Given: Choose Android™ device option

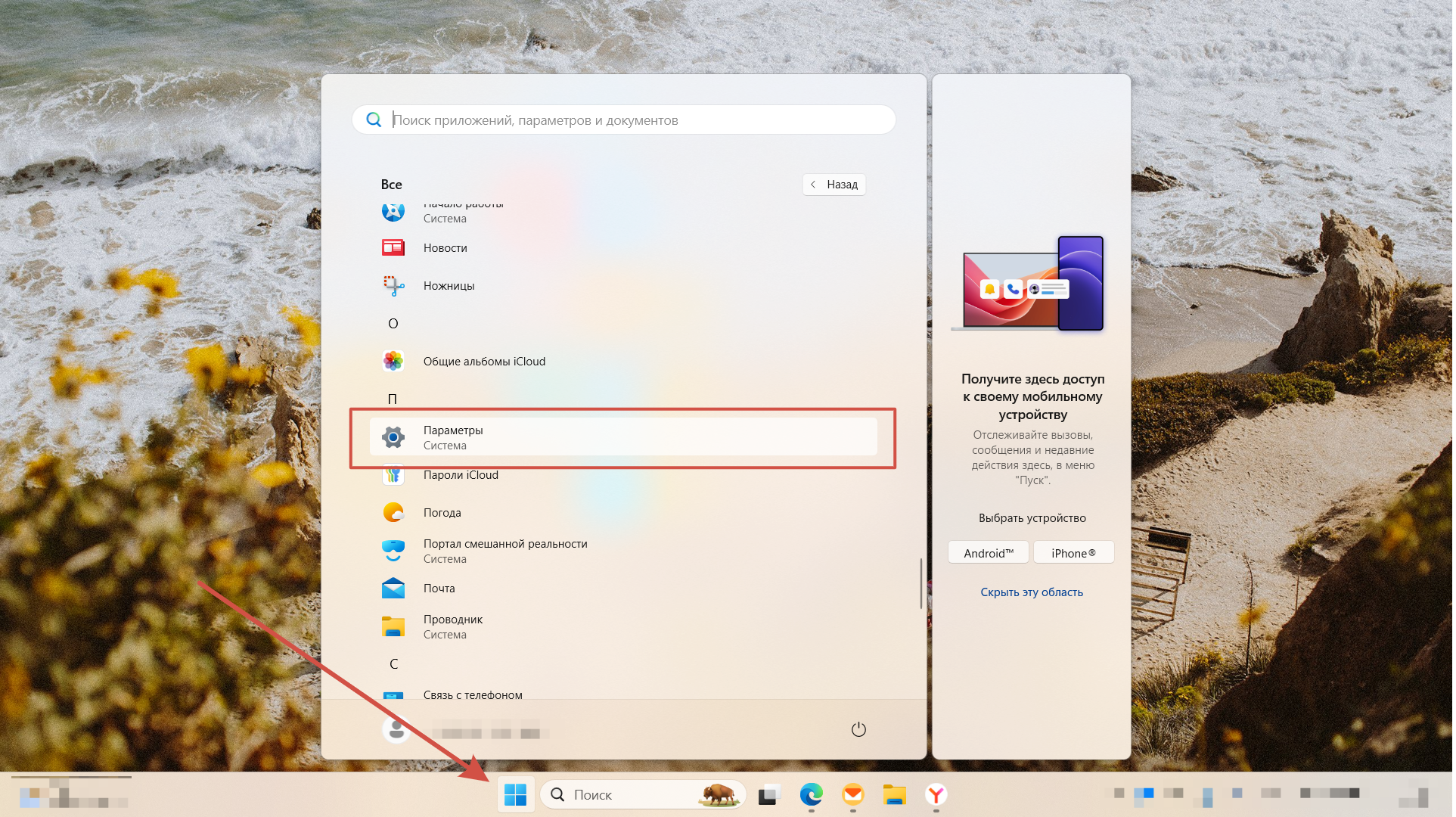Looking at the screenshot, I should [x=989, y=553].
